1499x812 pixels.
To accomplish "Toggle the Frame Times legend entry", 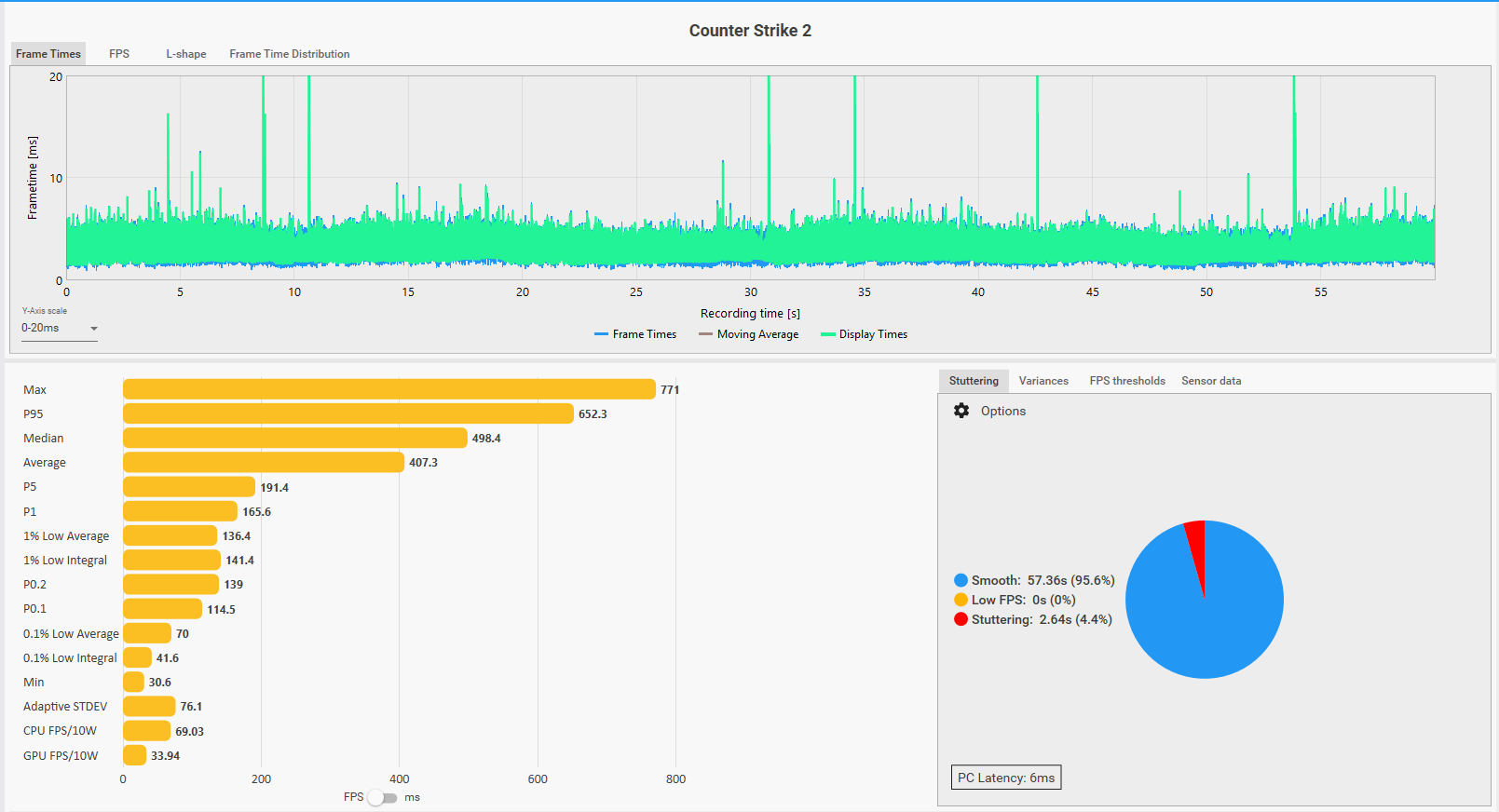I will point(635,334).
